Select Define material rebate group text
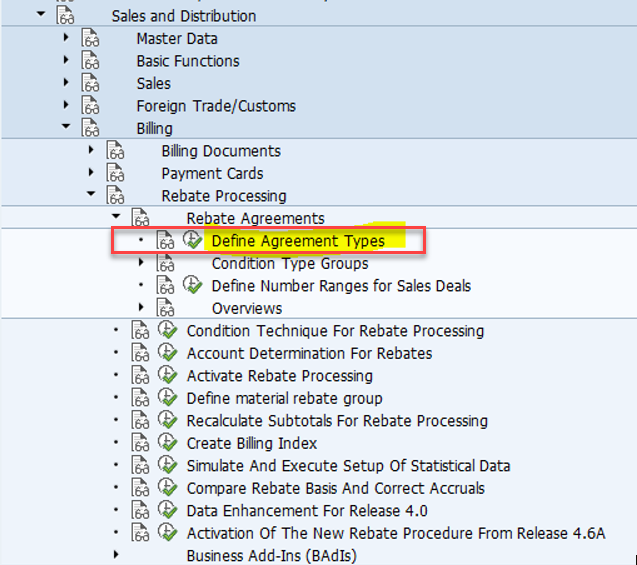This screenshot has width=637, height=565. point(284,398)
